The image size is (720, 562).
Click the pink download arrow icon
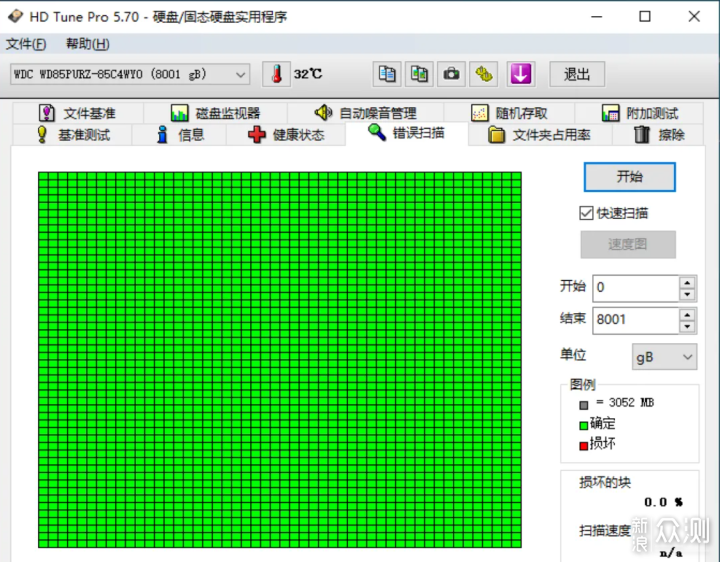(521, 74)
